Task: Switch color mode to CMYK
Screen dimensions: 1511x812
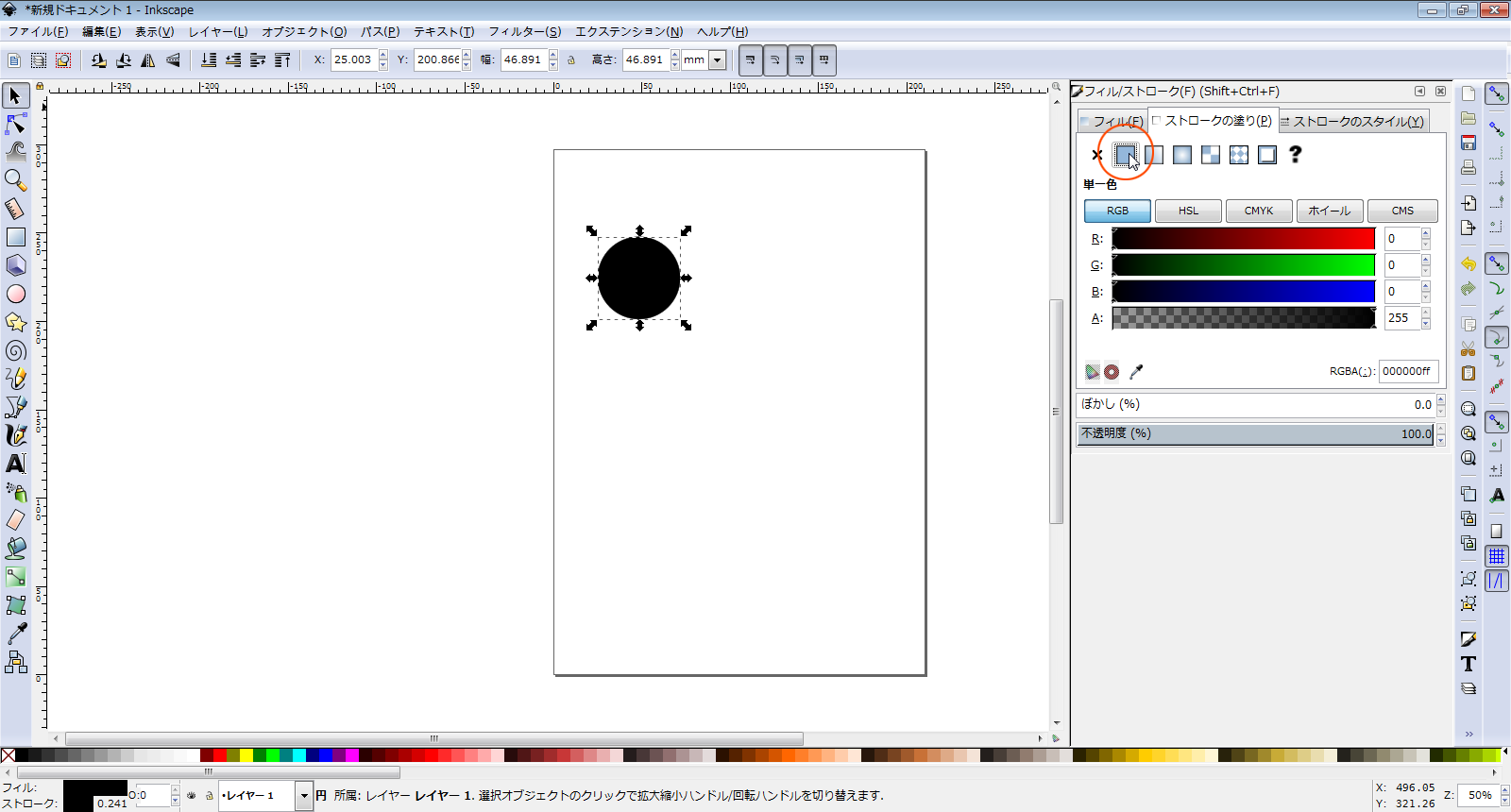Action: tap(1259, 211)
